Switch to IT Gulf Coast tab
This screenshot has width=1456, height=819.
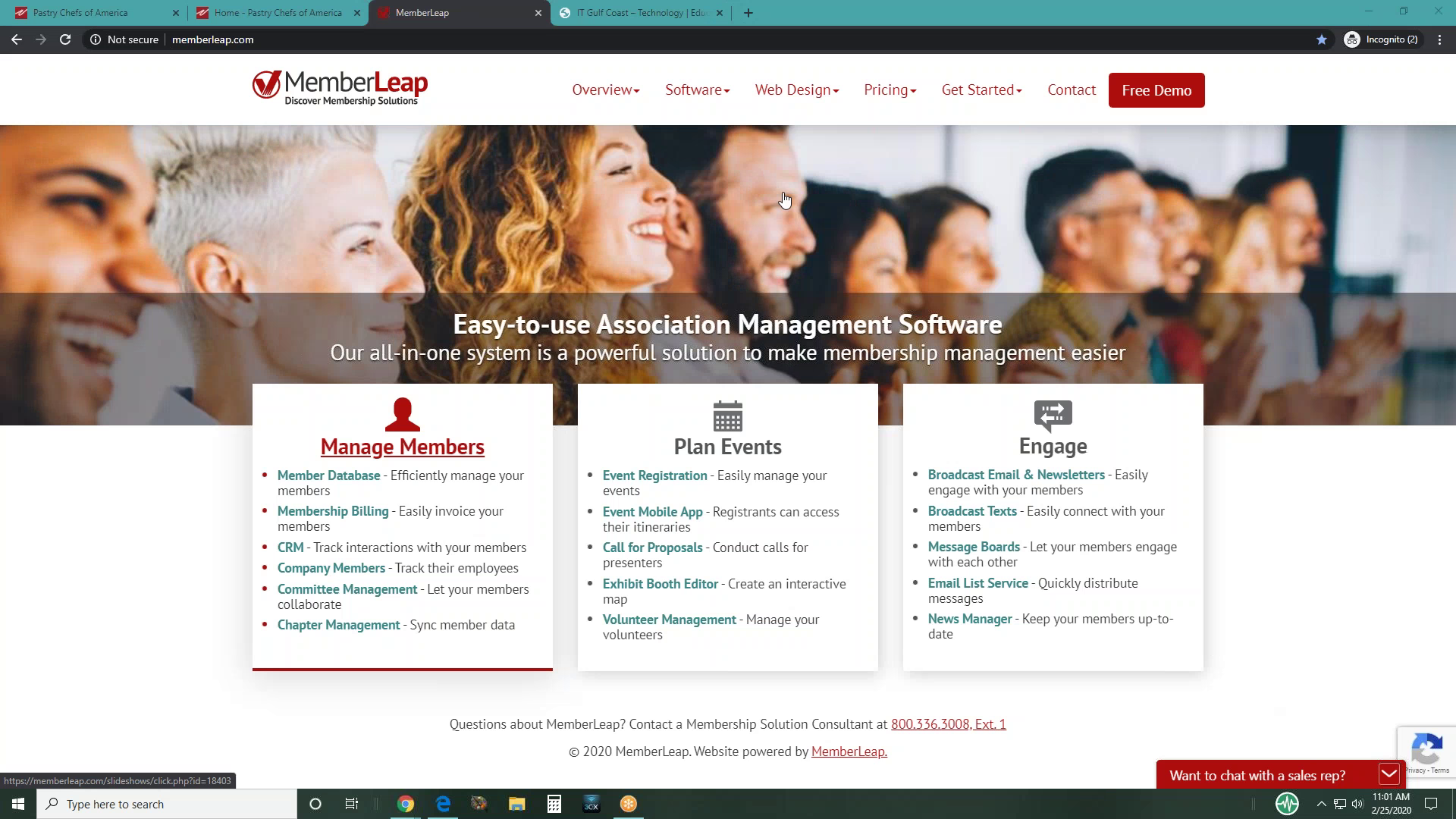(641, 13)
